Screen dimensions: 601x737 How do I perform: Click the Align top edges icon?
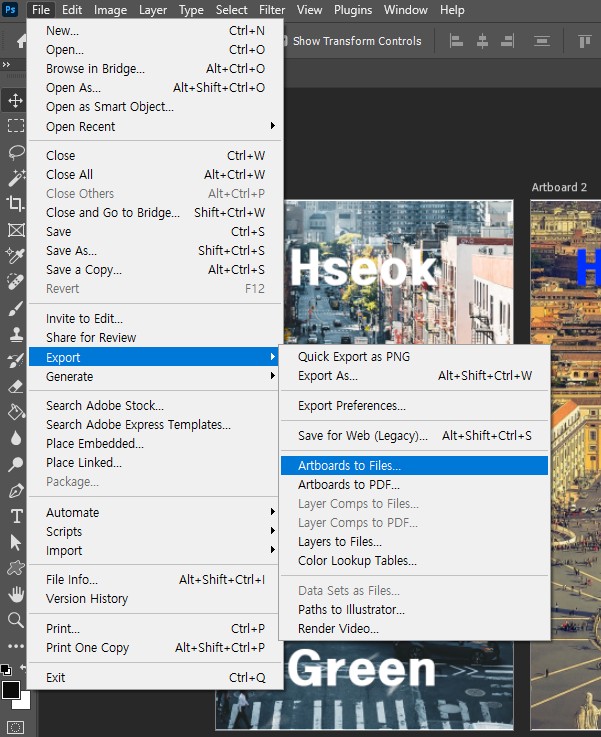tap(585, 41)
